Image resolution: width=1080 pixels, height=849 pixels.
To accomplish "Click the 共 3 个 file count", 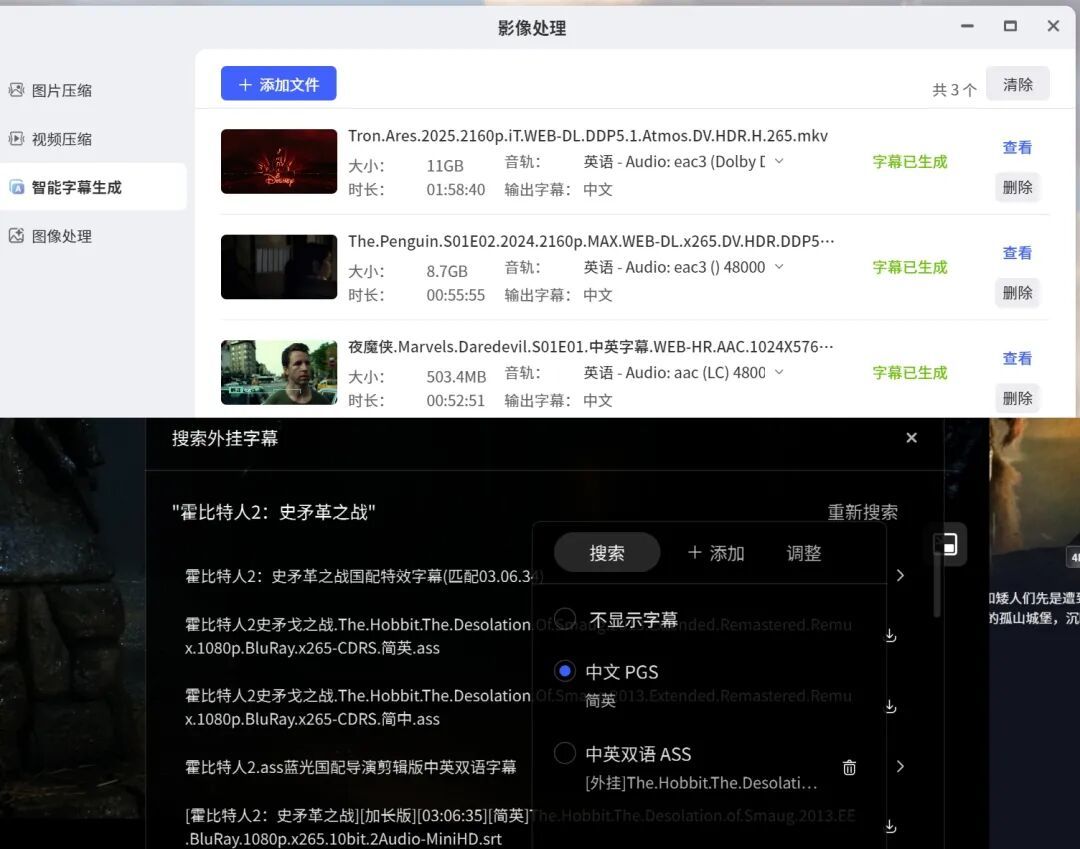I will click(x=954, y=90).
